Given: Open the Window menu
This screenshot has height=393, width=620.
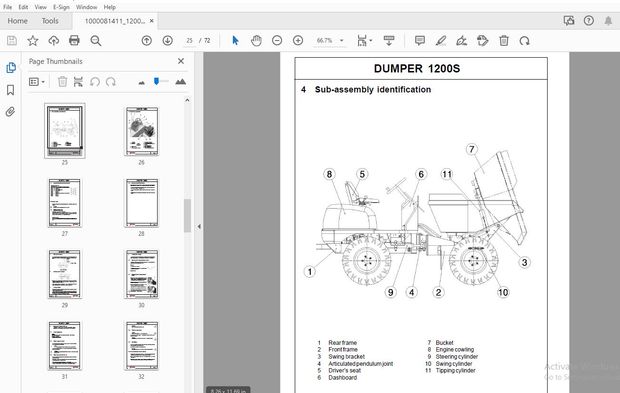Looking at the screenshot, I should [x=87, y=7].
